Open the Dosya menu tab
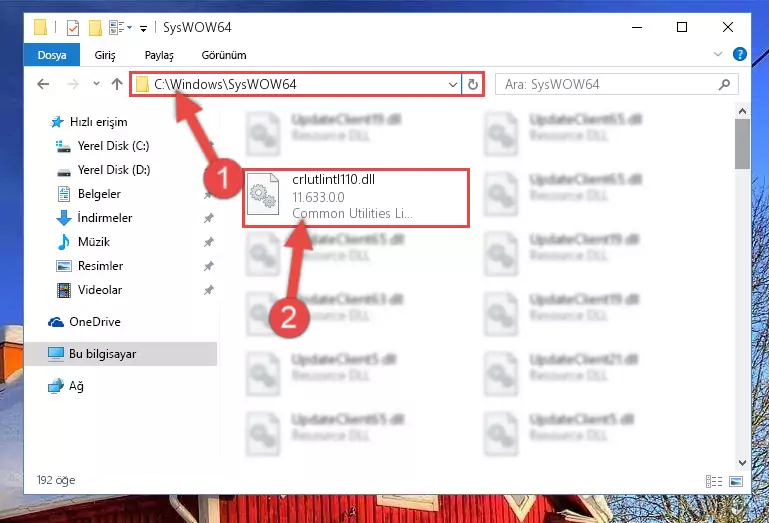The image size is (769, 523). tap(51, 55)
